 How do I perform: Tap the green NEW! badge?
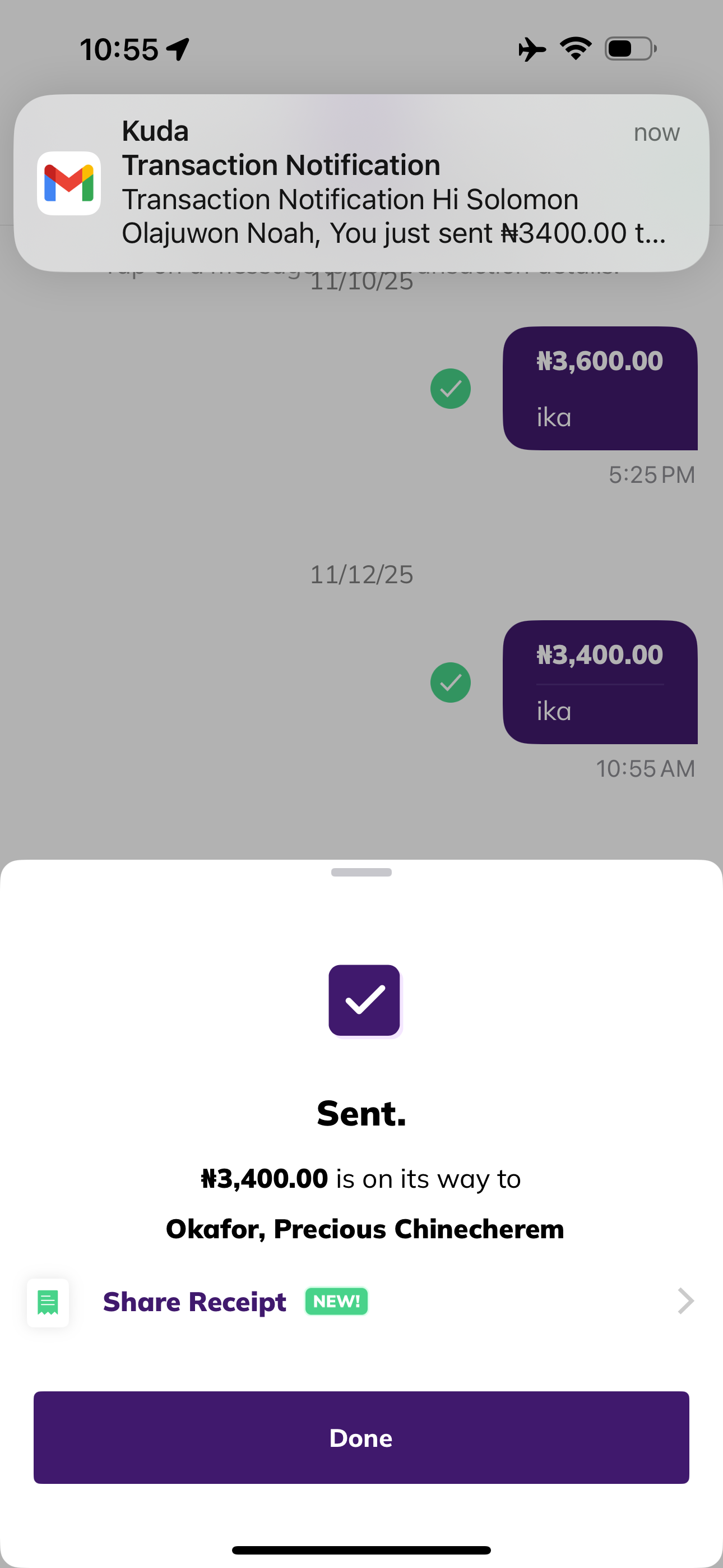[x=336, y=1302]
